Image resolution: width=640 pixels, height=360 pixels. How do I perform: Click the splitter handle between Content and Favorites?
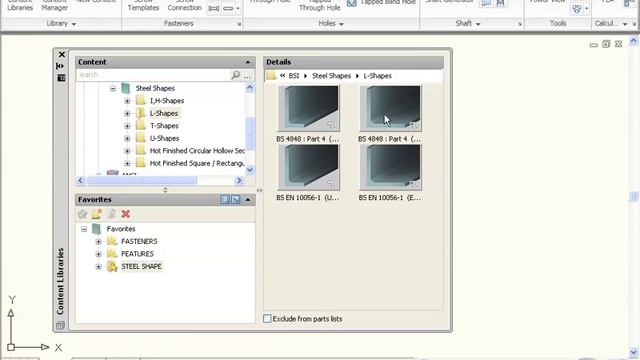click(x=165, y=190)
